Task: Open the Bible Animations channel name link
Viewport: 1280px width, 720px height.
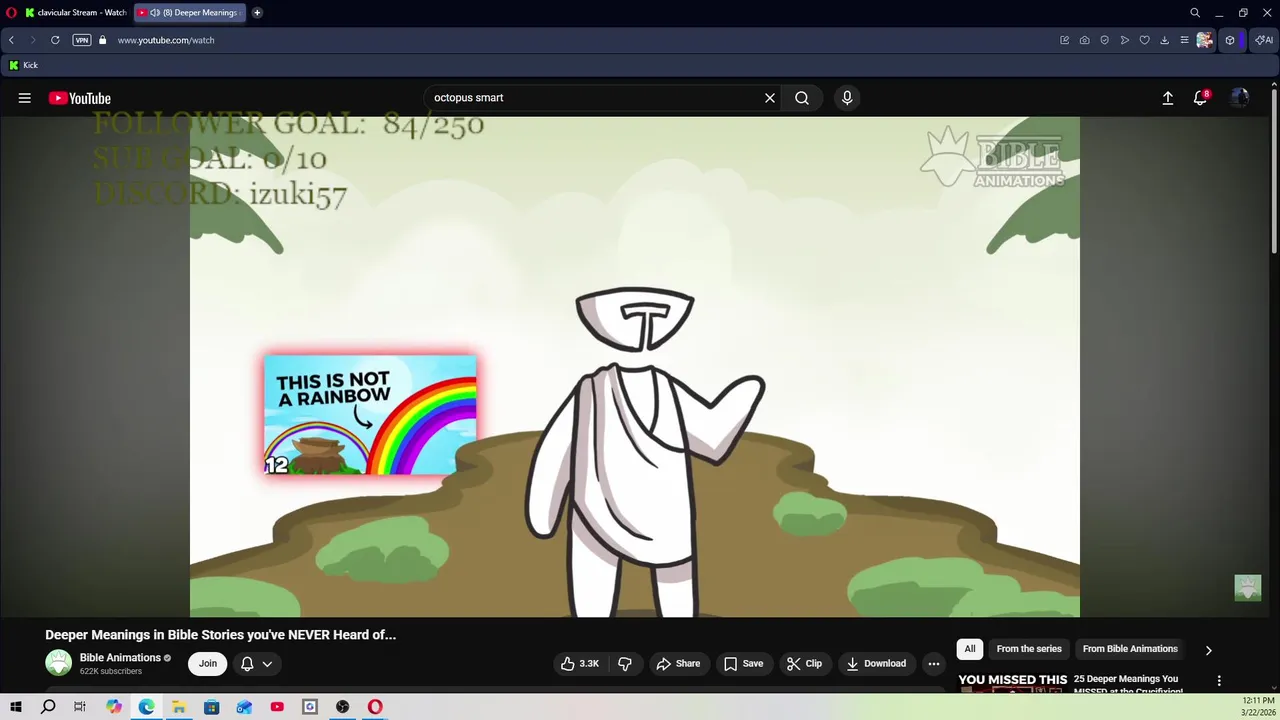Action: (x=120, y=657)
